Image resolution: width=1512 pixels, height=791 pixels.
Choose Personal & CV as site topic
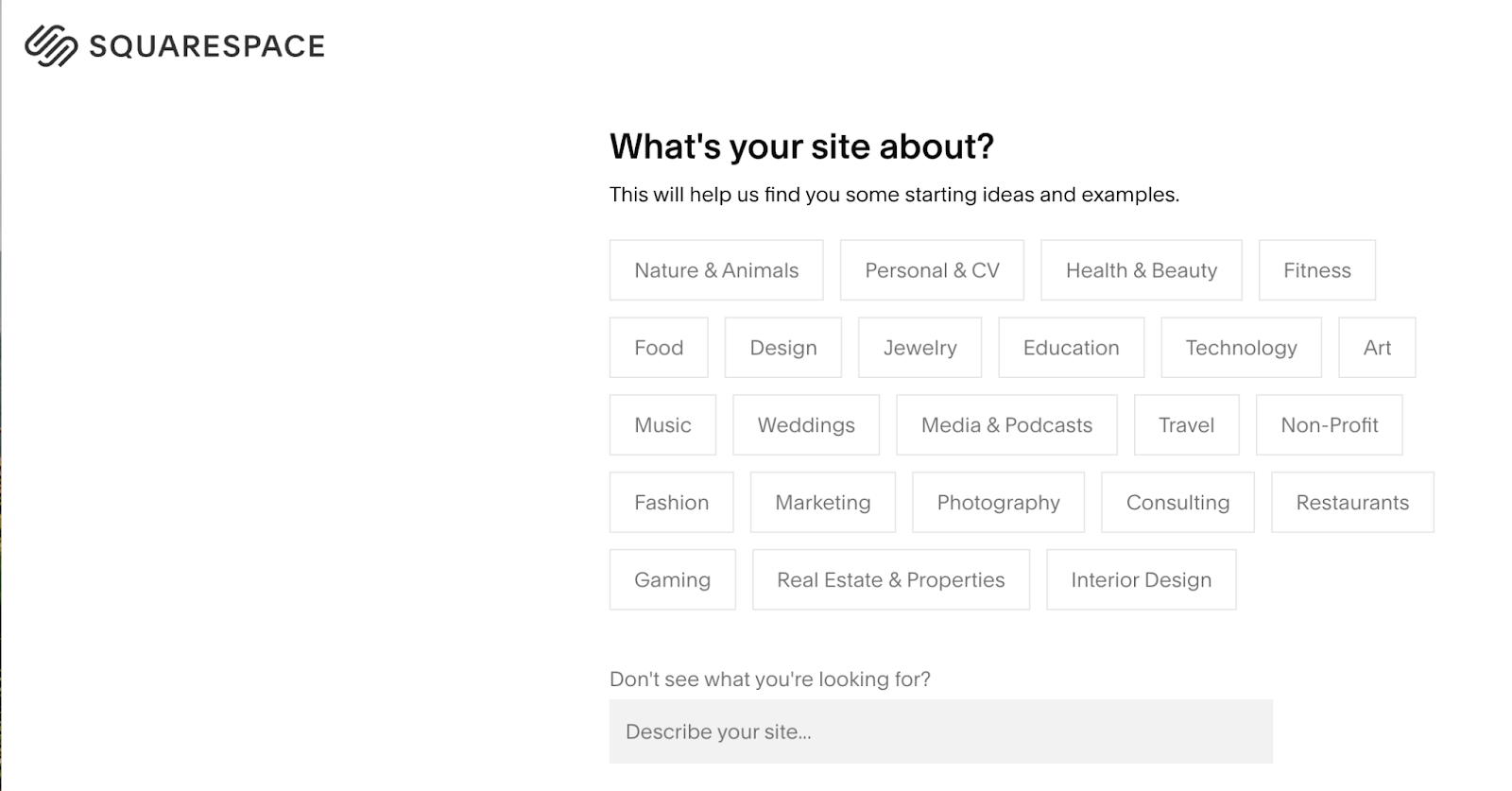coord(931,270)
